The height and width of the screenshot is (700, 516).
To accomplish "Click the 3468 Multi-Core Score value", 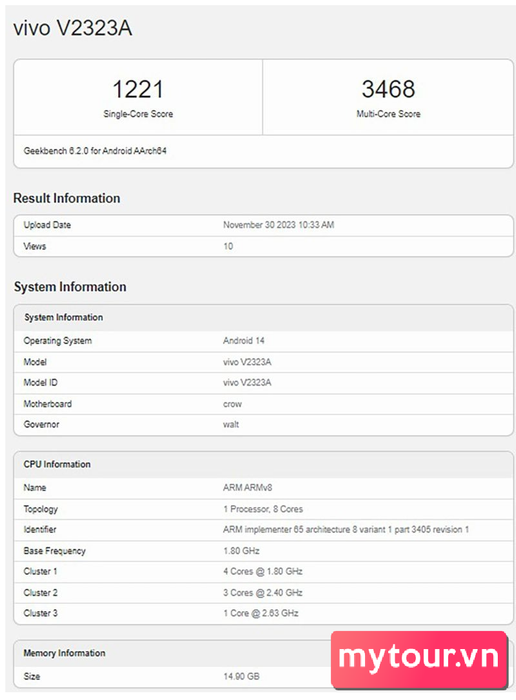I will [x=388, y=89].
